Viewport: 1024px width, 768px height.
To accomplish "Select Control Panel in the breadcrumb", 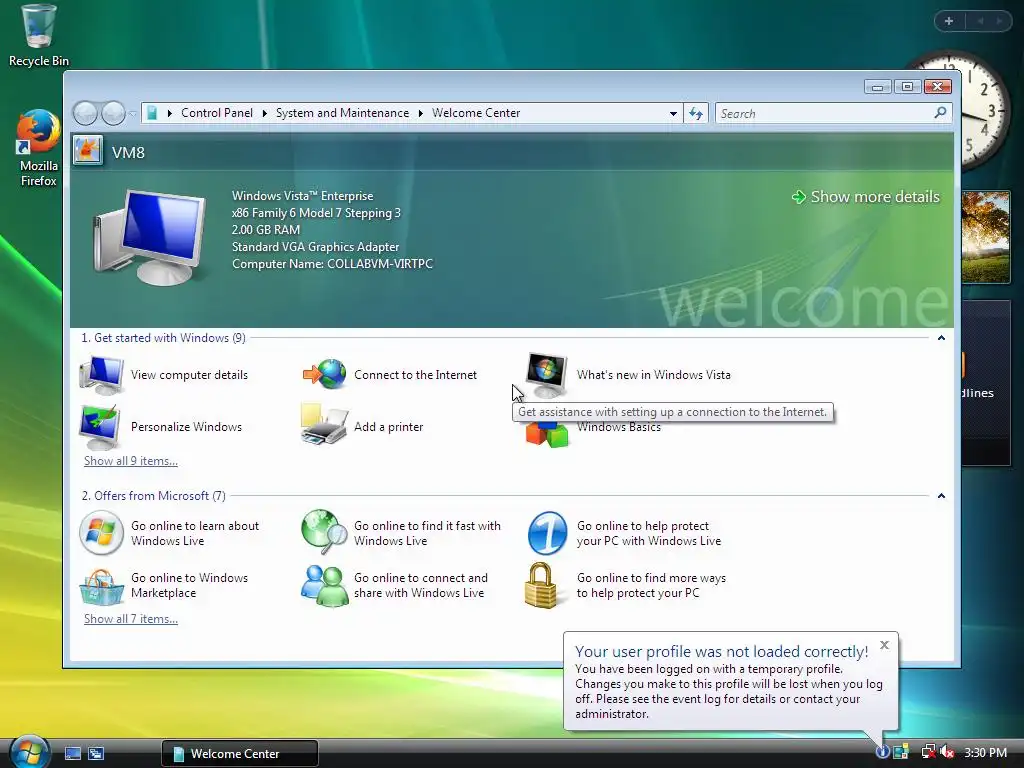I will tap(217, 113).
